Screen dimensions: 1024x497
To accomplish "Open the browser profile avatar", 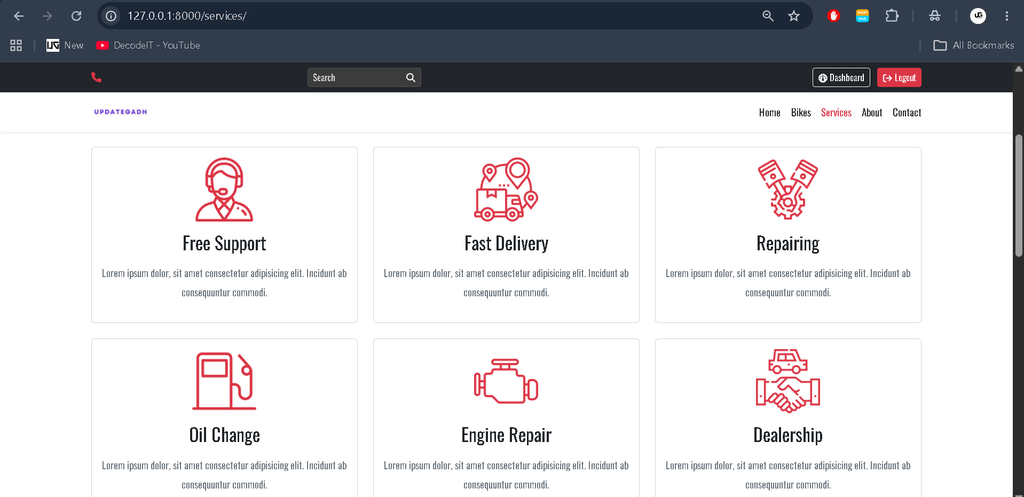I will pyautogui.click(x=978, y=16).
